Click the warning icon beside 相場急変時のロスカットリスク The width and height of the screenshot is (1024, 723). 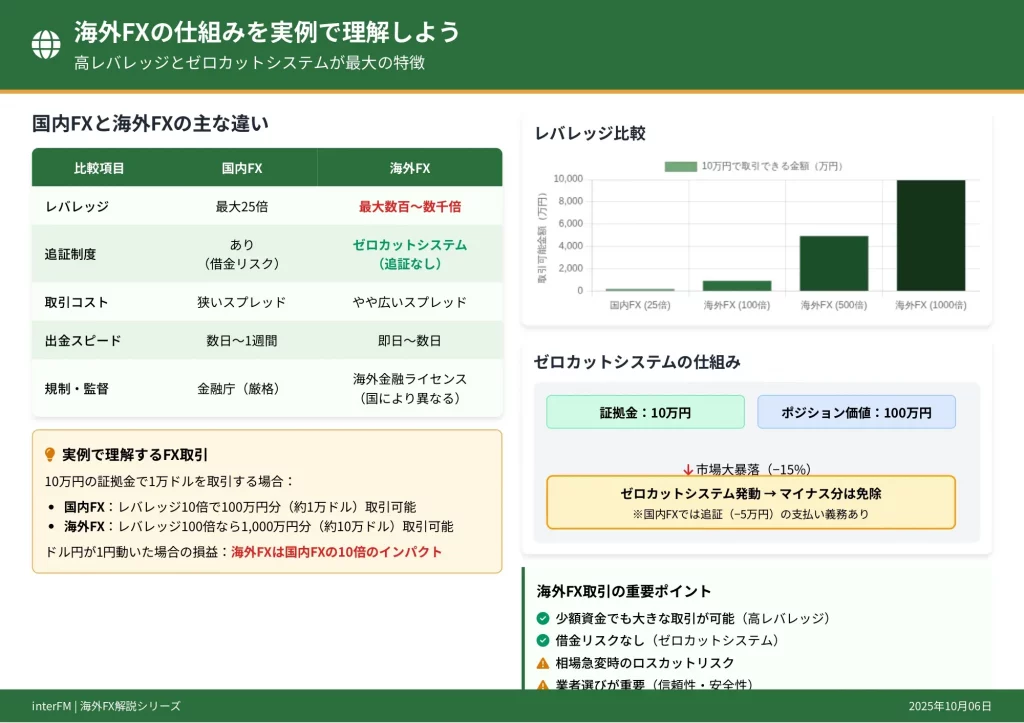pos(543,661)
